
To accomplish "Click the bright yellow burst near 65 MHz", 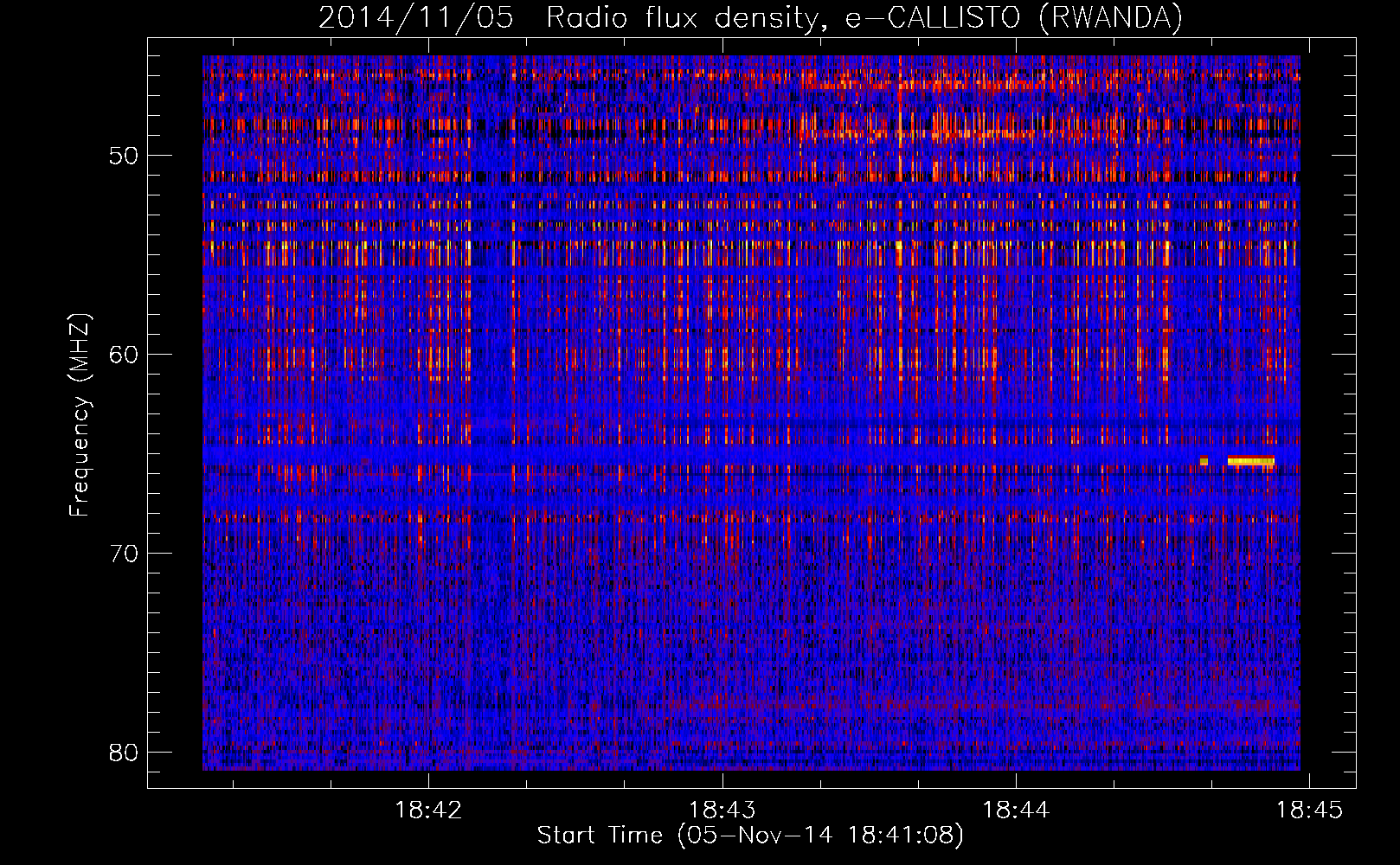I will (1251, 461).
